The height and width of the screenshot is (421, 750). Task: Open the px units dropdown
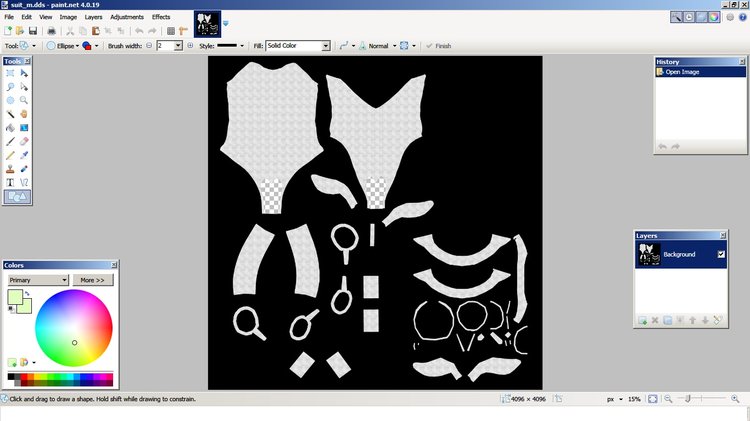[x=621, y=399]
